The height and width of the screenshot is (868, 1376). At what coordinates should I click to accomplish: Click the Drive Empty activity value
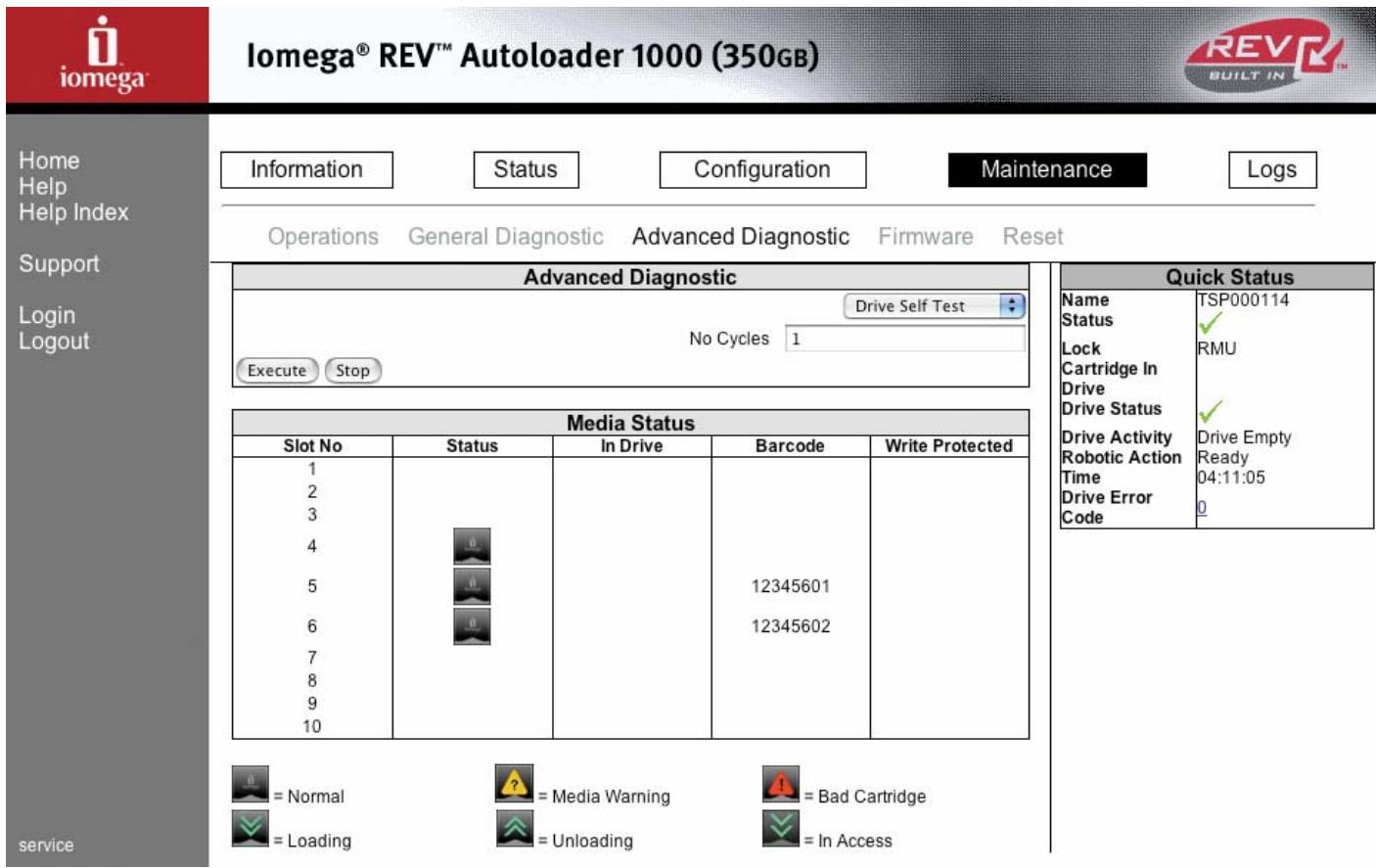[x=1244, y=437]
